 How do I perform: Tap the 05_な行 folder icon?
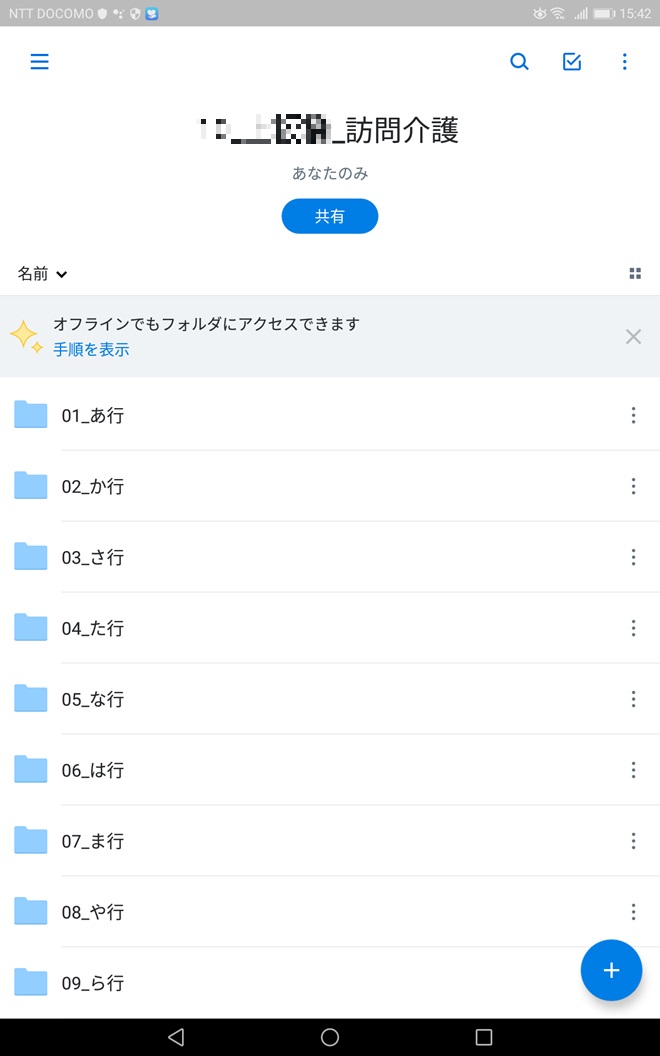pyautogui.click(x=31, y=699)
